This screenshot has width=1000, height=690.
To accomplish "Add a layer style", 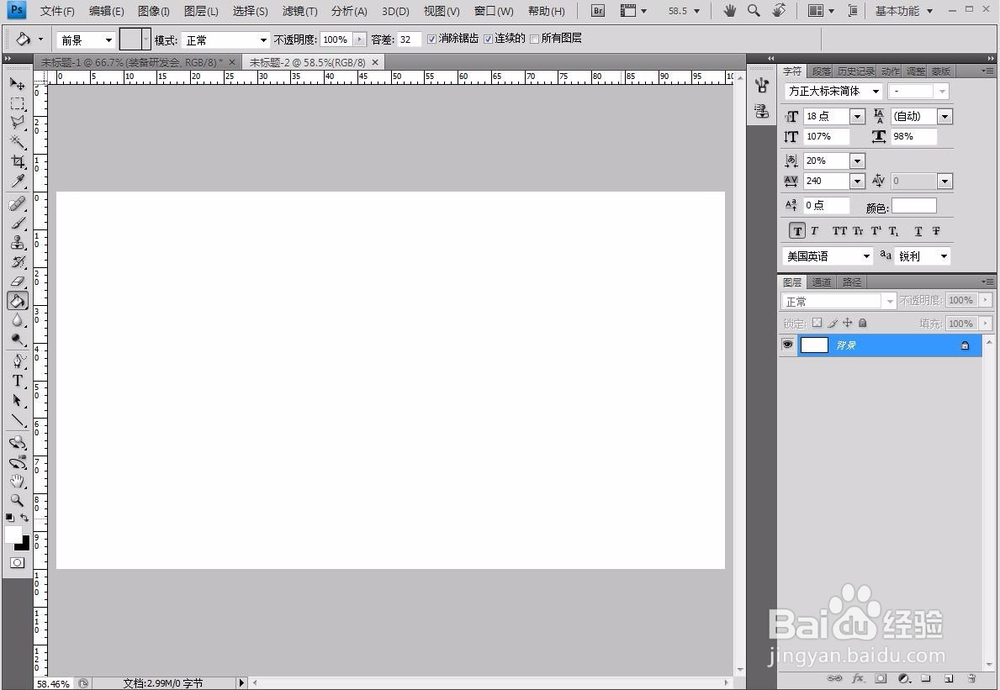I will coord(858,678).
